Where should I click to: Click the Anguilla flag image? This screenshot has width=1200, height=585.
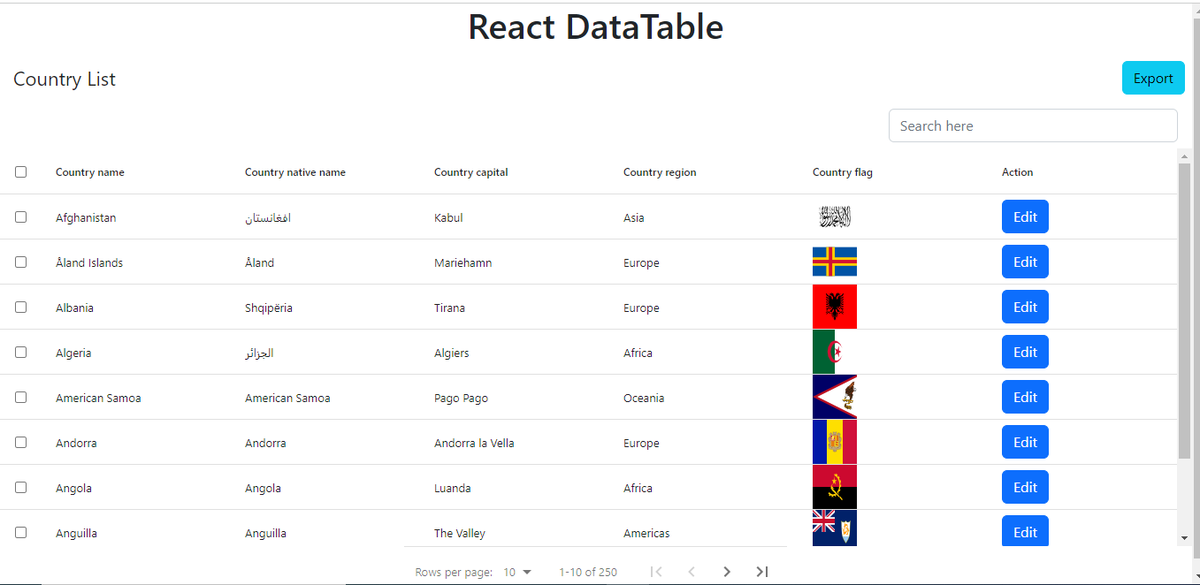(834, 528)
